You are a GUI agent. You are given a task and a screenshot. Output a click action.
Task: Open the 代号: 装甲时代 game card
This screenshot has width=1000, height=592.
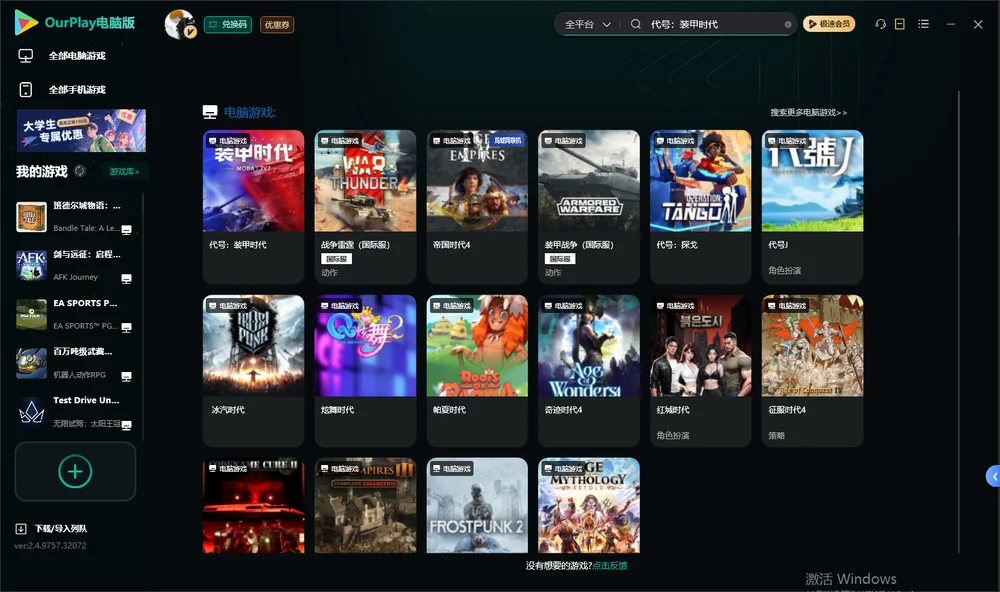coord(253,207)
